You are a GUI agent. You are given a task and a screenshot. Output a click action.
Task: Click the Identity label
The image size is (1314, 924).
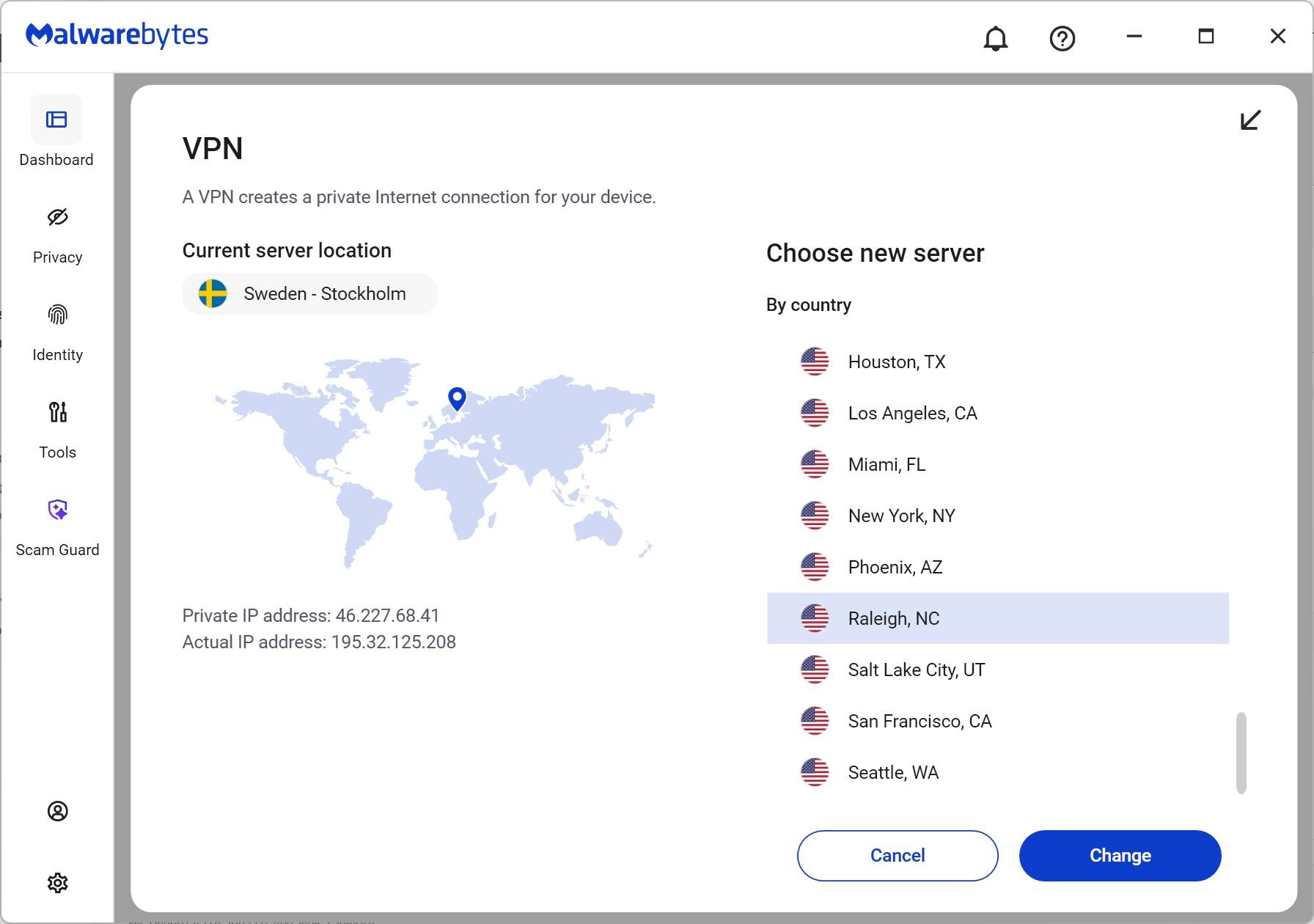(57, 355)
